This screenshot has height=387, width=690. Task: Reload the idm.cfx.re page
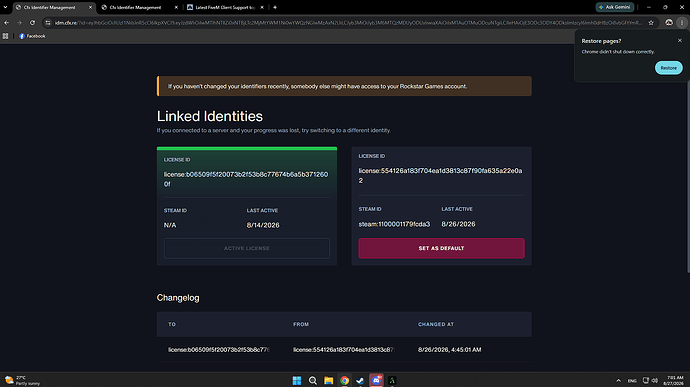point(33,22)
